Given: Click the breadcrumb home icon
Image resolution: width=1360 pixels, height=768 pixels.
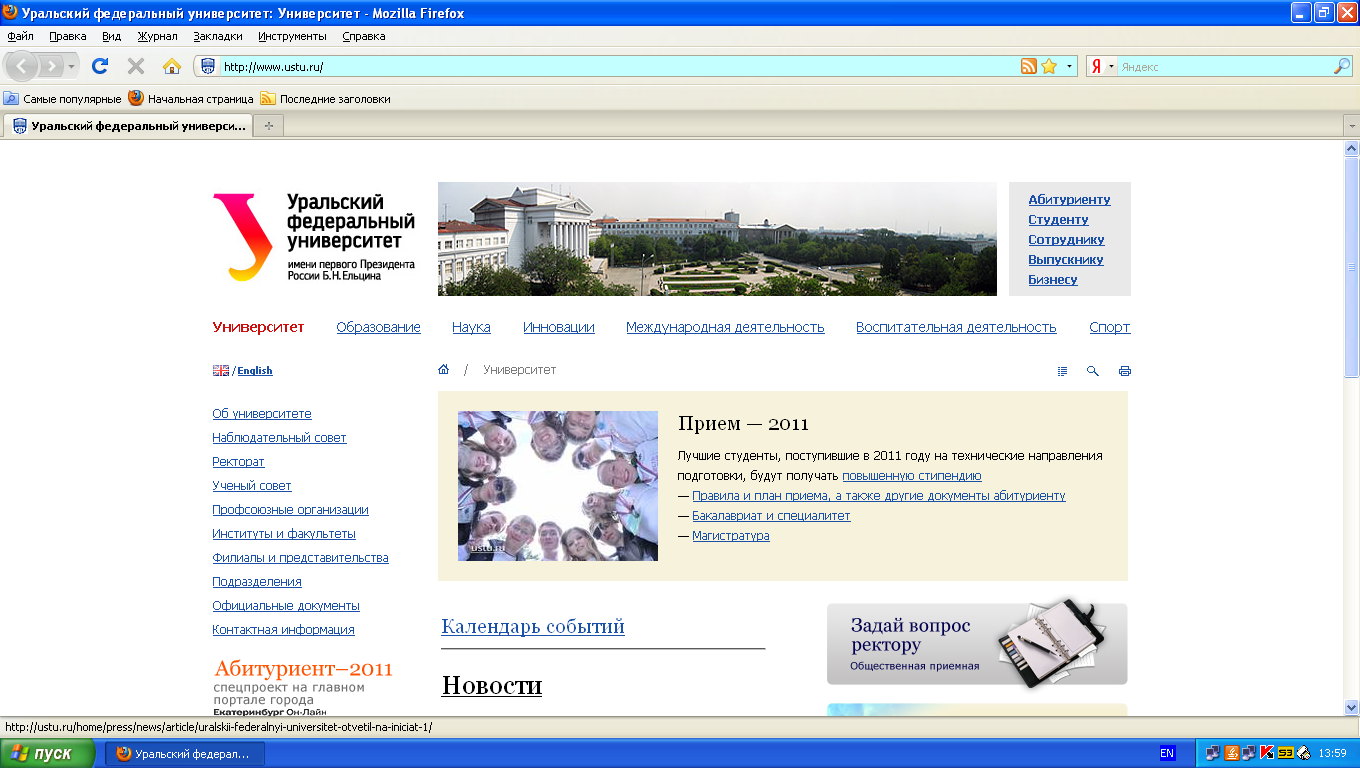Looking at the screenshot, I should (x=443, y=370).
